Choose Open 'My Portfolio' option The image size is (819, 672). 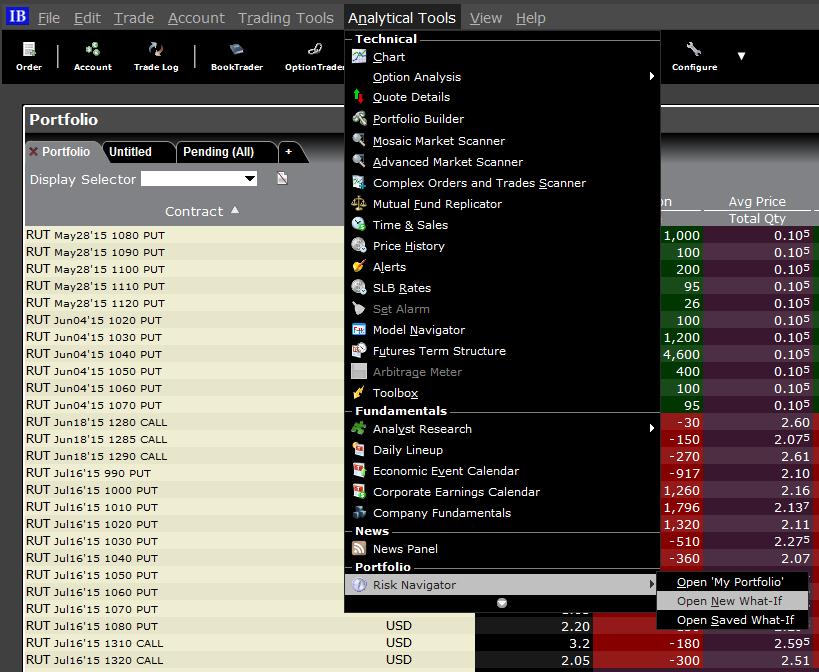pyautogui.click(x=732, y=582)
